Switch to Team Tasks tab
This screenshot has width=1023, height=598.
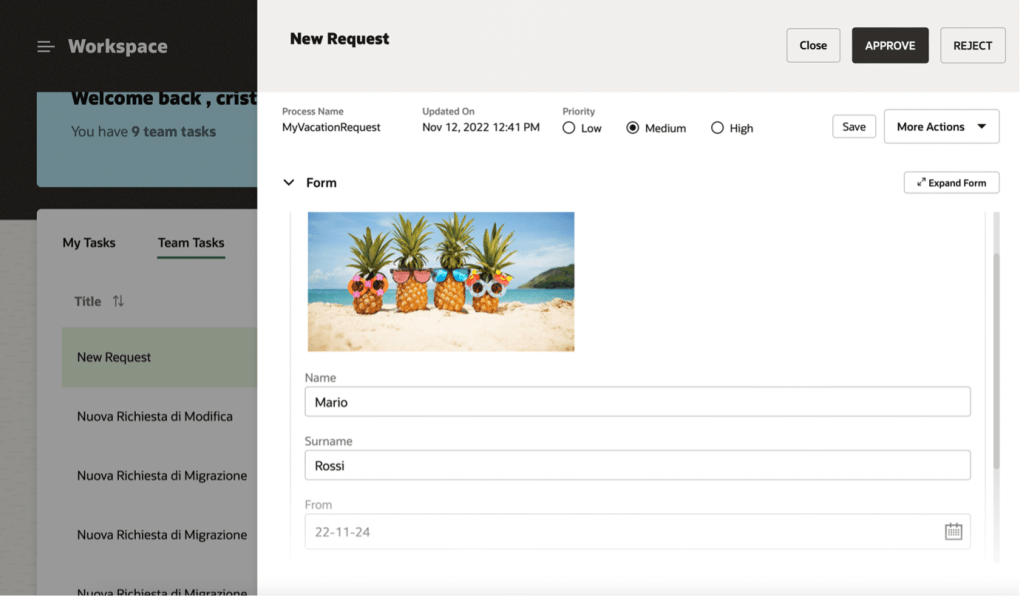[x=191, y=242]
